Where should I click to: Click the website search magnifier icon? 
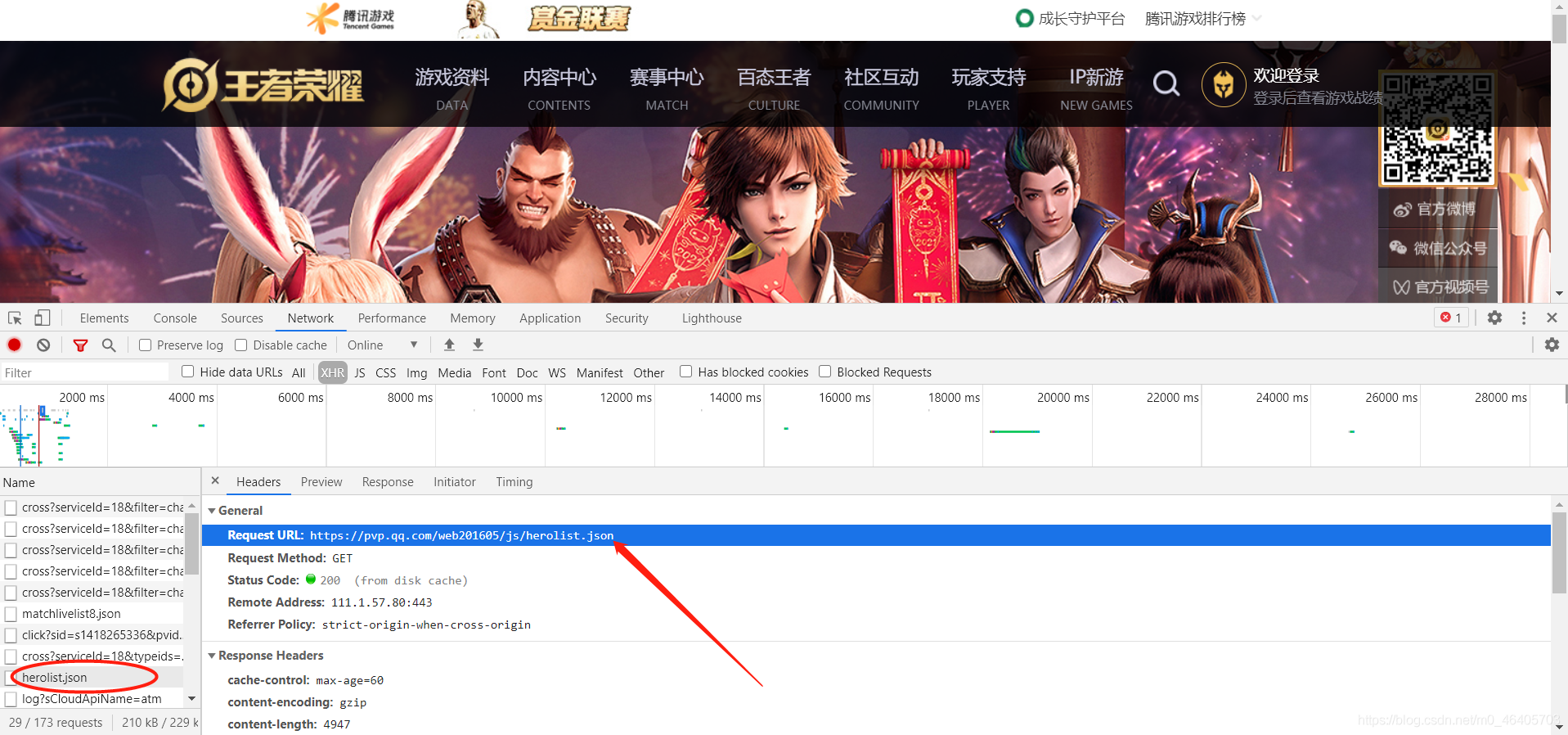pyautogui.click(x=1166, y=83)
